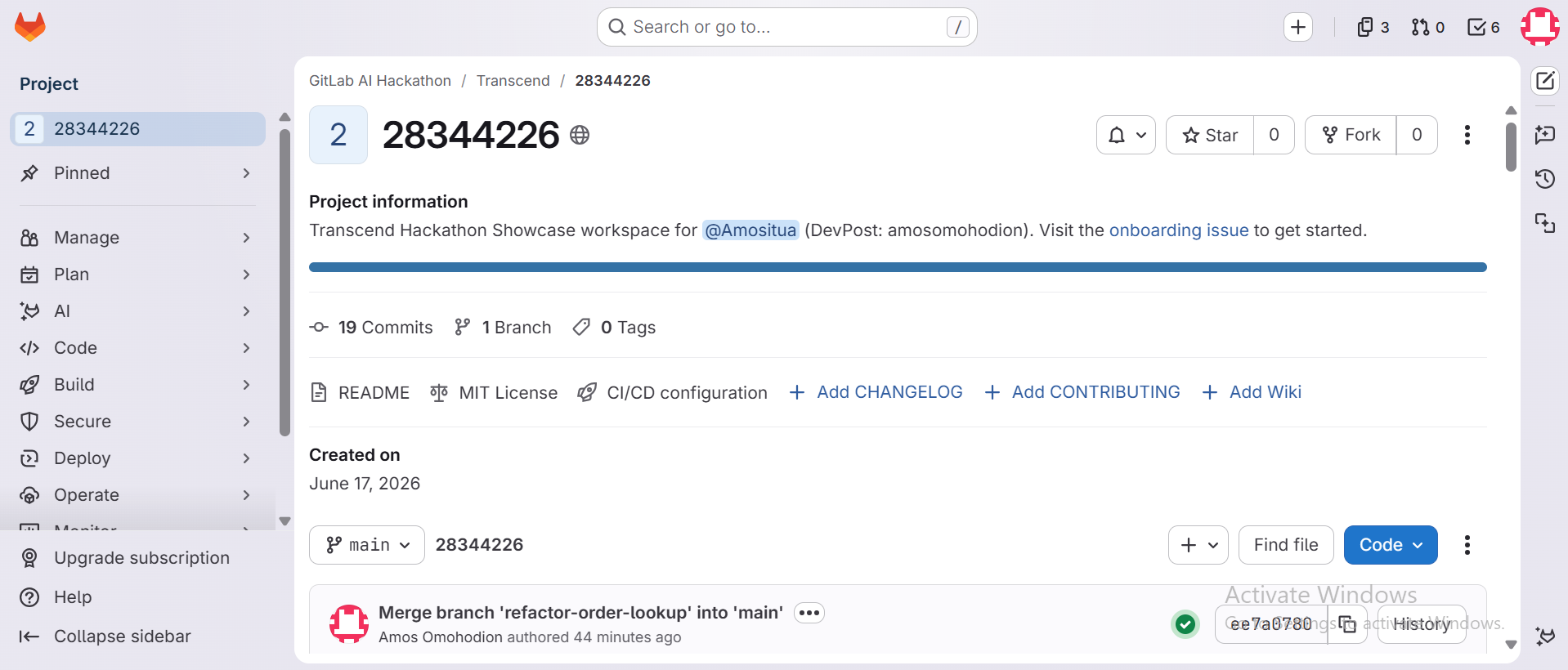The width and height of the screenshot is (1568, 670).
Task: Open the 0 Tags link
Action: pos(614,328)
